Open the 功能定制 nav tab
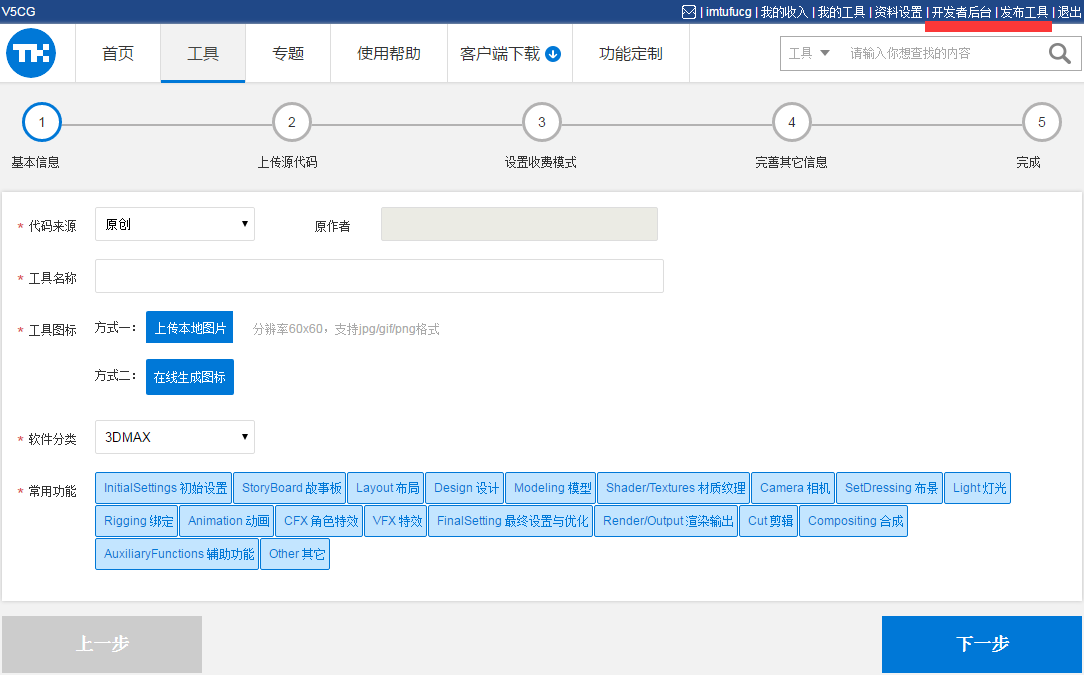 631,53
